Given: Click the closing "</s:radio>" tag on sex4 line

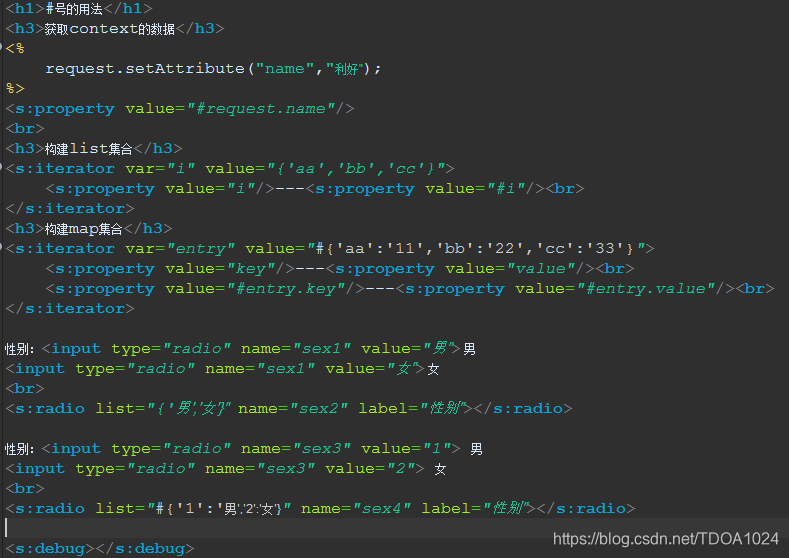Looking at the screenshot, I should (586, 508).
